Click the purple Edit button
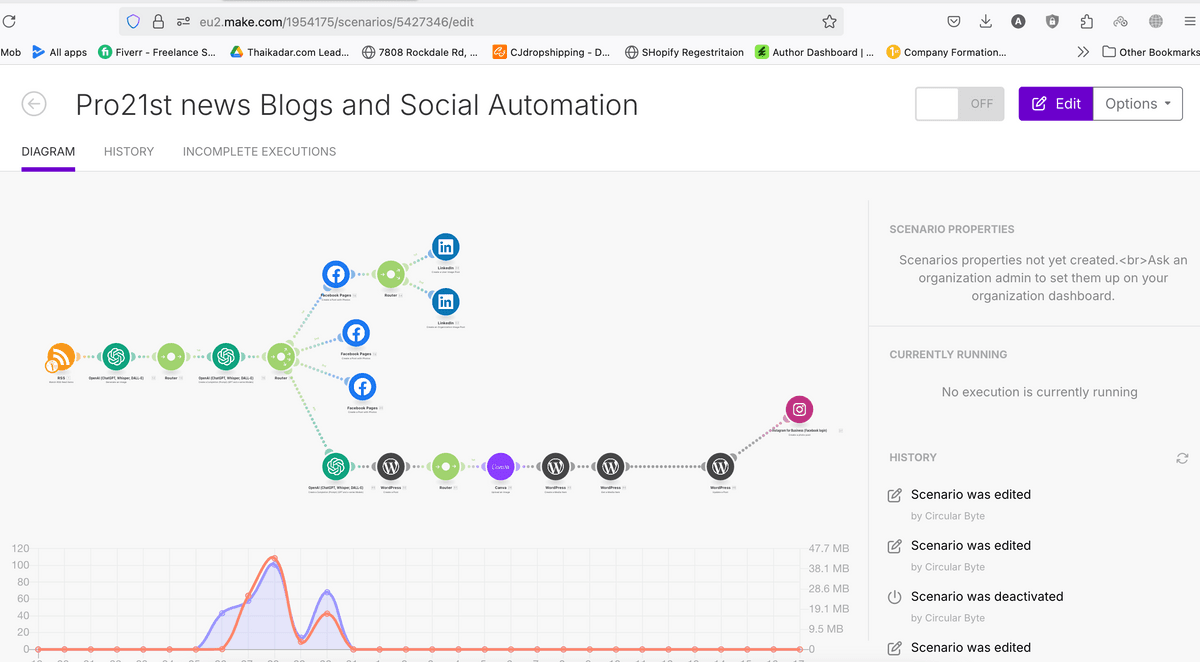 (1056, 104)
